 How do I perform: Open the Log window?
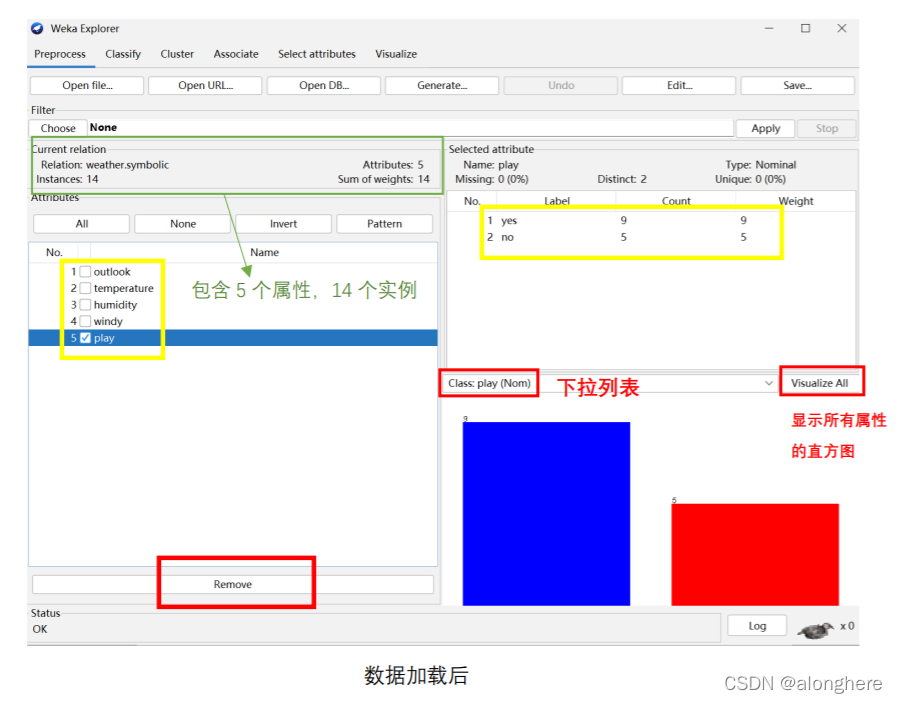[x=757, y=626]
